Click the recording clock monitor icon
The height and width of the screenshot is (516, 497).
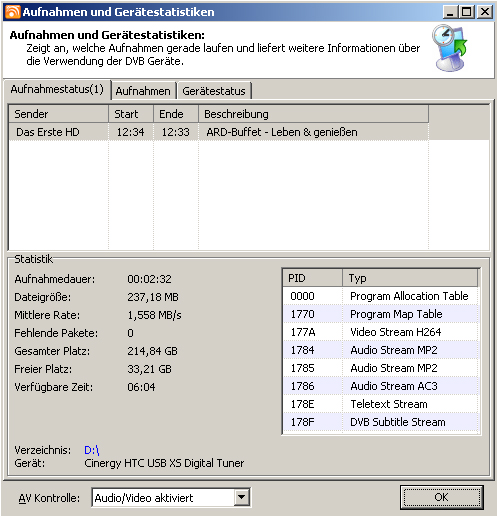pyautogui.click(x=449, y=48)
